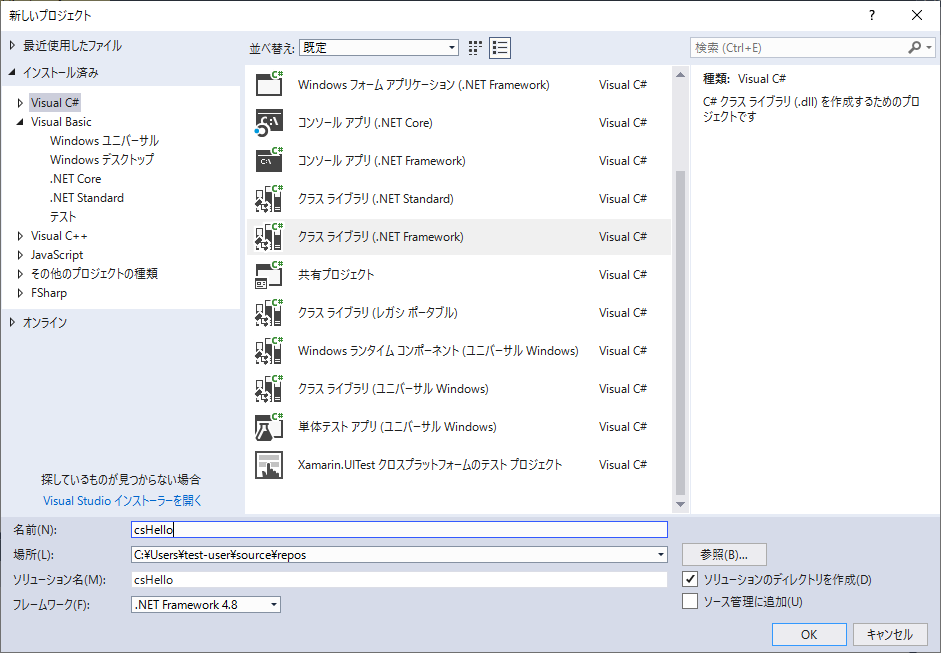Click the クラス ライブラリ (.NET Framework) icon
The image size is (941, 653).
point(269,236)
